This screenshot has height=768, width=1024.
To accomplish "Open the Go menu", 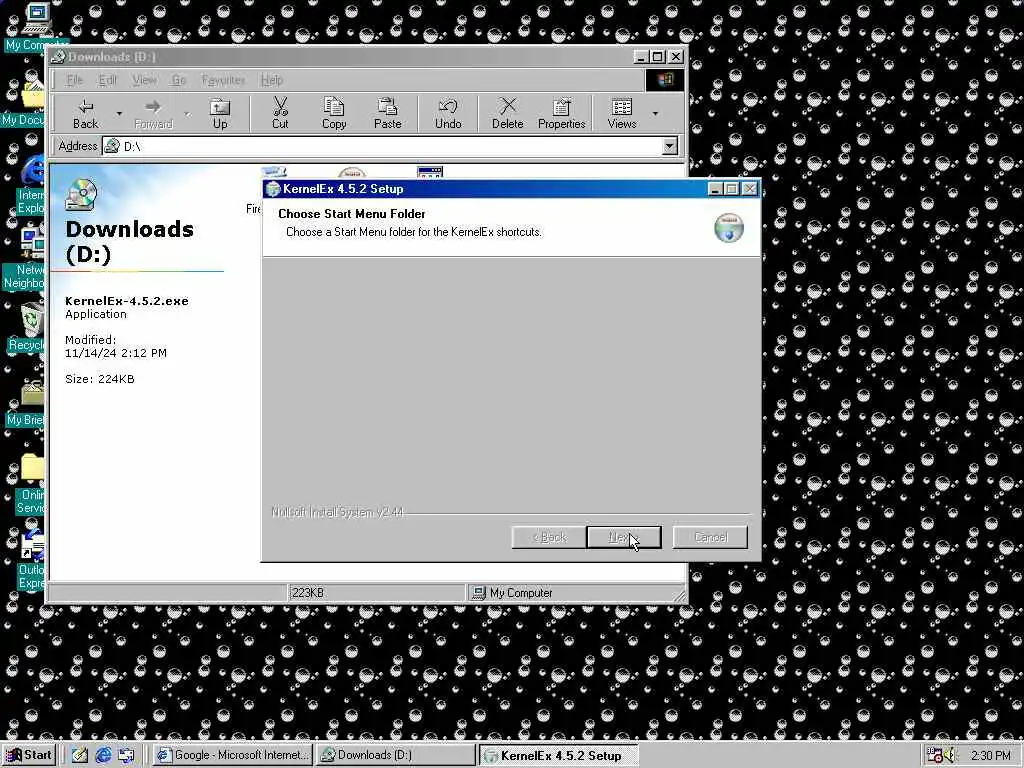I will pos(179,80).
